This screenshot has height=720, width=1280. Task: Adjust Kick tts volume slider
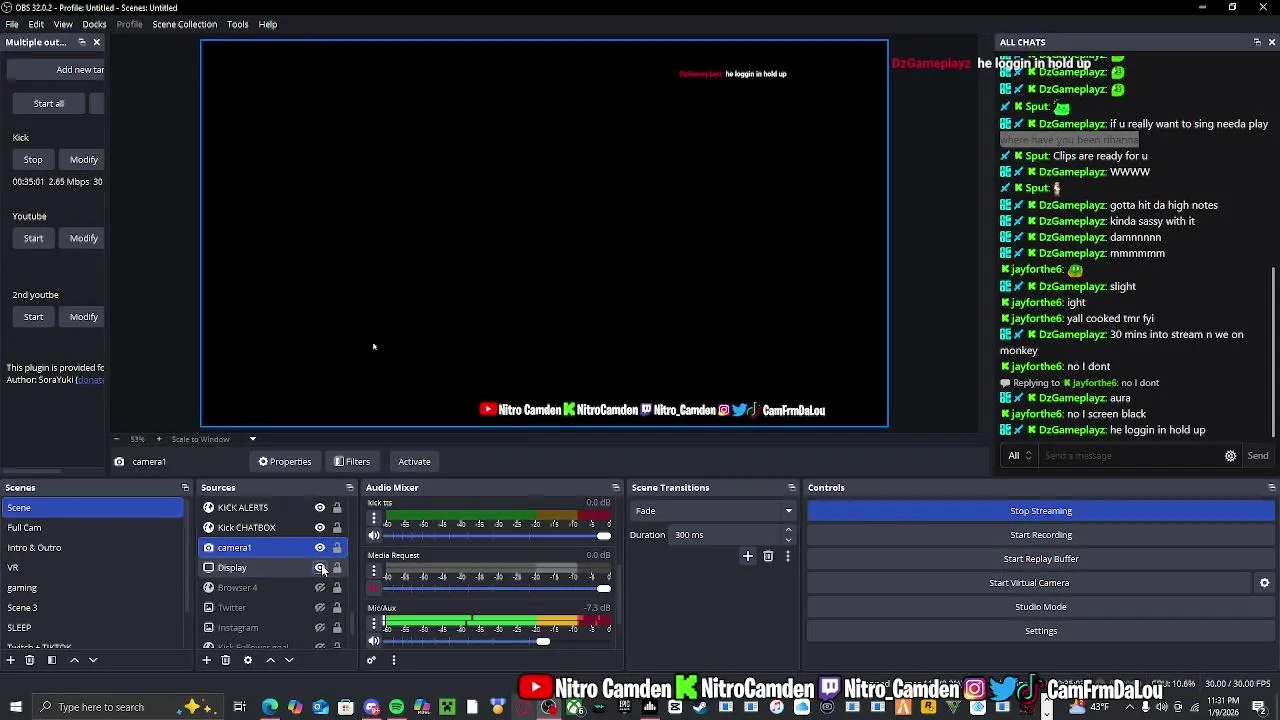pos(496,536)
